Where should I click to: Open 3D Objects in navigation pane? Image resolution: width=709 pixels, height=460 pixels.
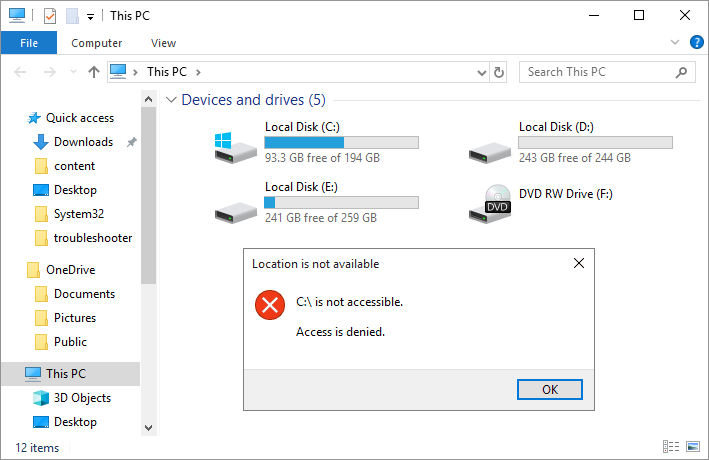point(82,398)
